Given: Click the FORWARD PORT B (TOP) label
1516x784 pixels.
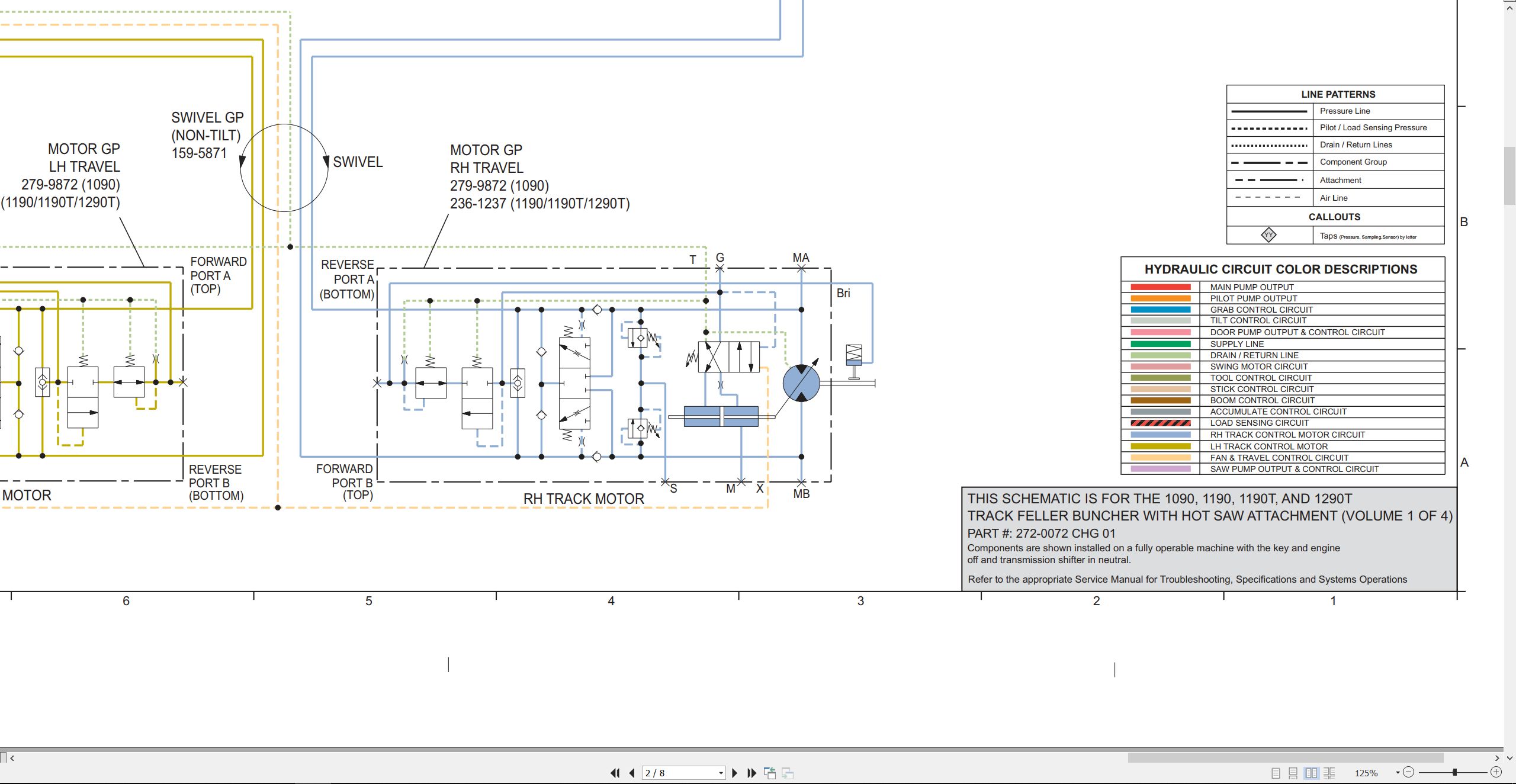Looking at the screenshot, I should tap(345, 482).
